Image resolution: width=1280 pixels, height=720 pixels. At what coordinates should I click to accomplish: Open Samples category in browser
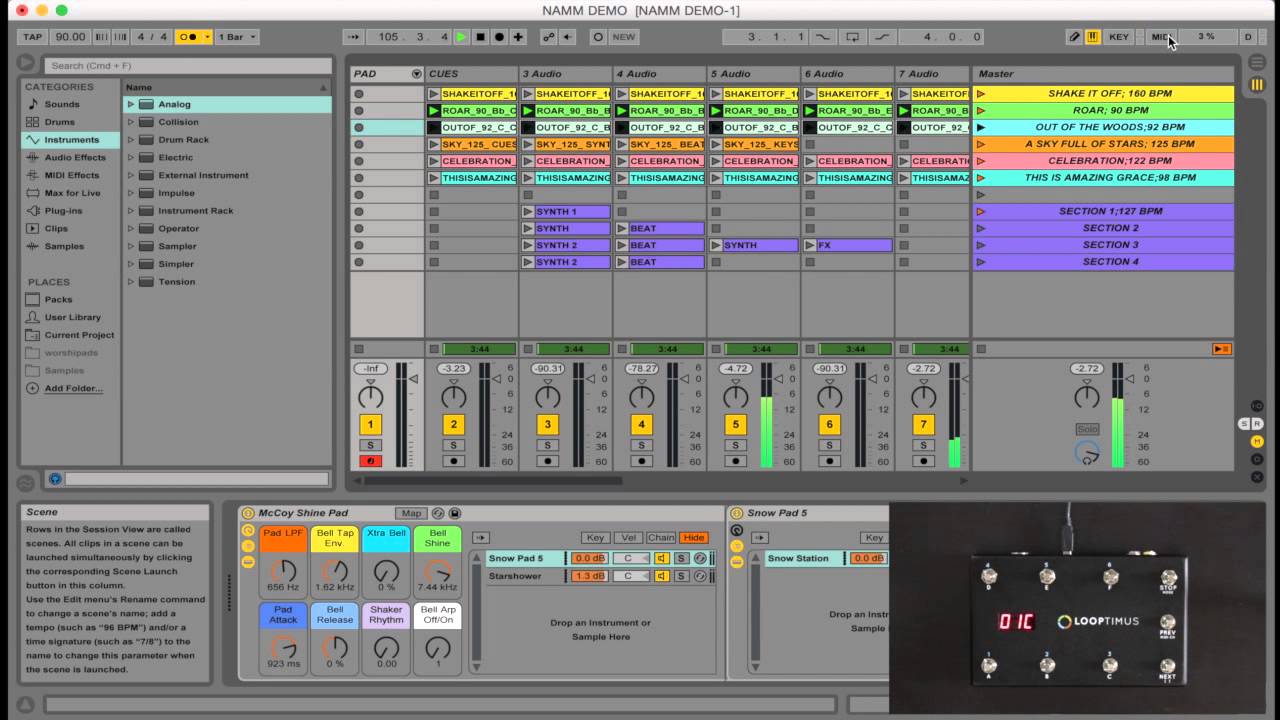[64, 246]
